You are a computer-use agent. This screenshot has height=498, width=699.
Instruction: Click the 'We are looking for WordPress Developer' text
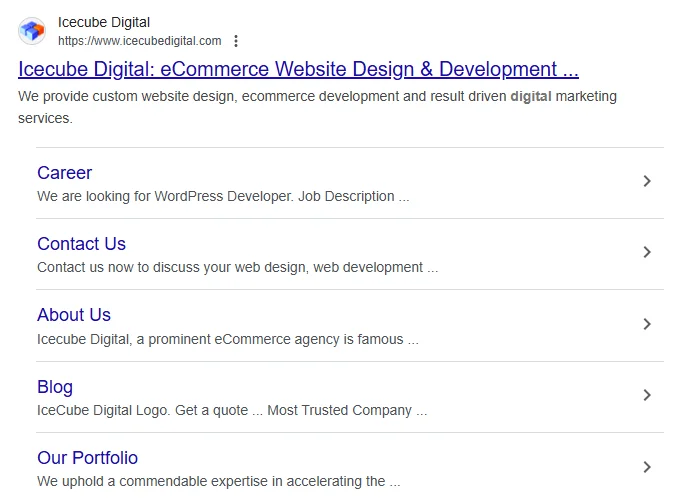click(x=223, y=197)
